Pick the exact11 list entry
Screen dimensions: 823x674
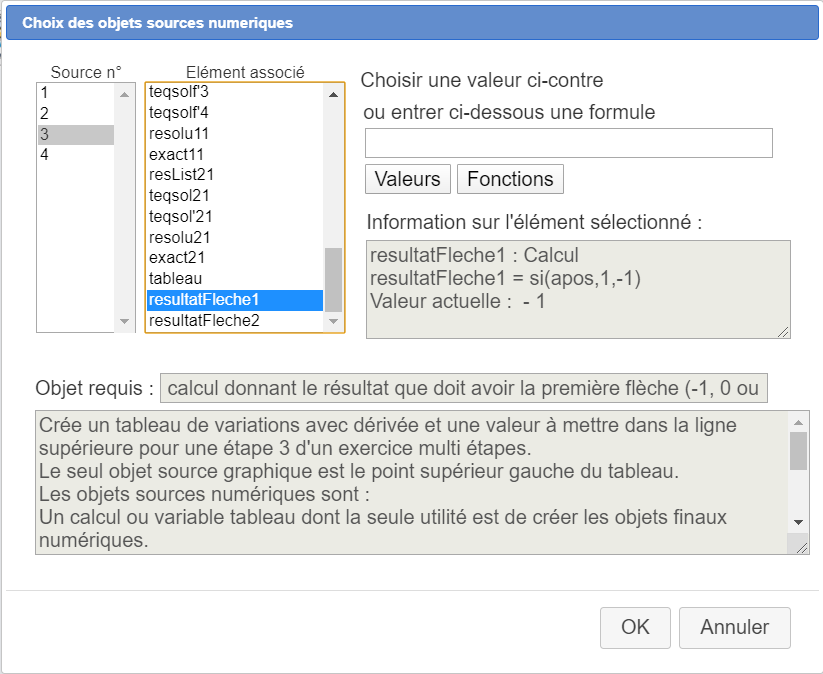(x=234, y=154)
